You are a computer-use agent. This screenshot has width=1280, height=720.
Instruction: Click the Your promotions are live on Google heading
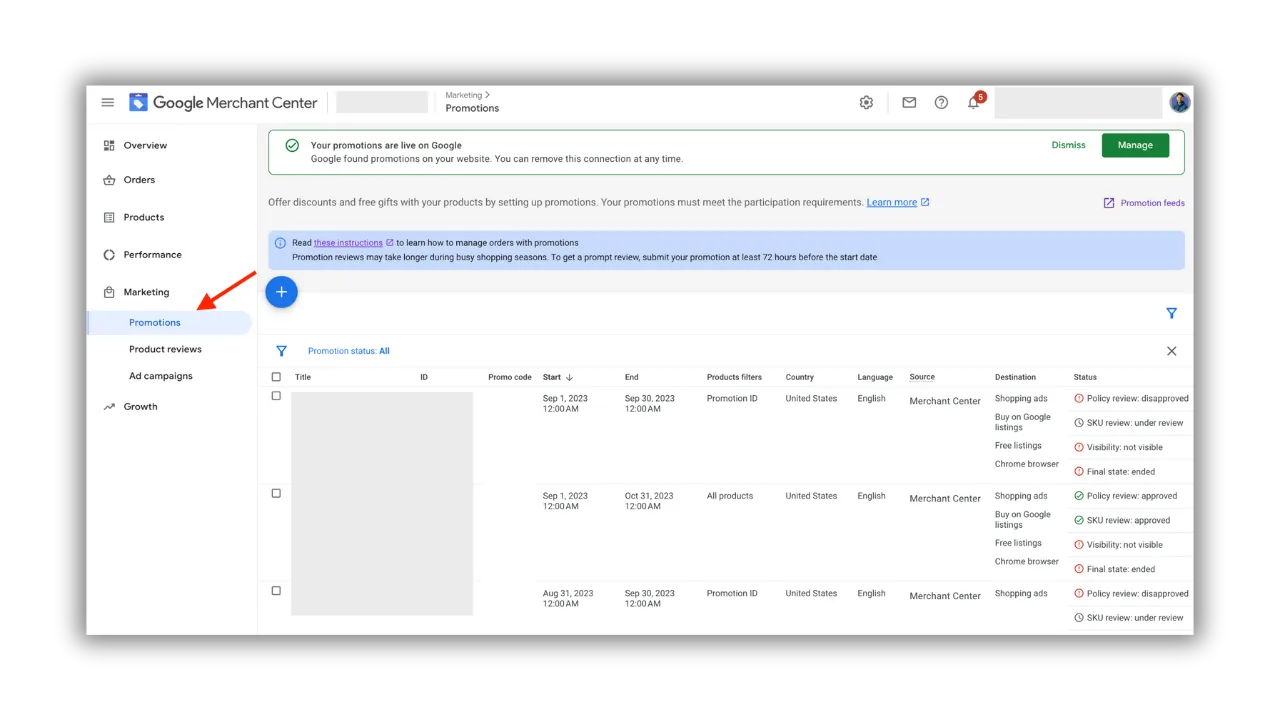[x=386, y=145]
